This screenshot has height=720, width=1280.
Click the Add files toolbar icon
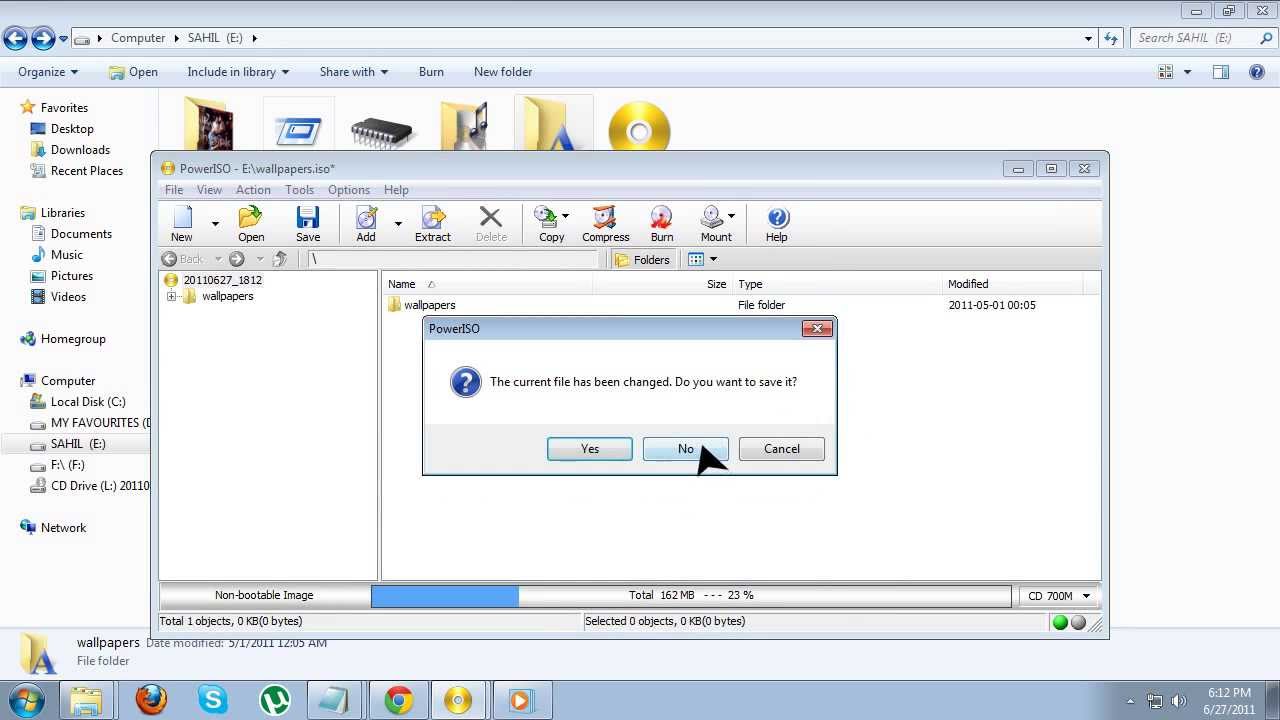tap(366, 224)
